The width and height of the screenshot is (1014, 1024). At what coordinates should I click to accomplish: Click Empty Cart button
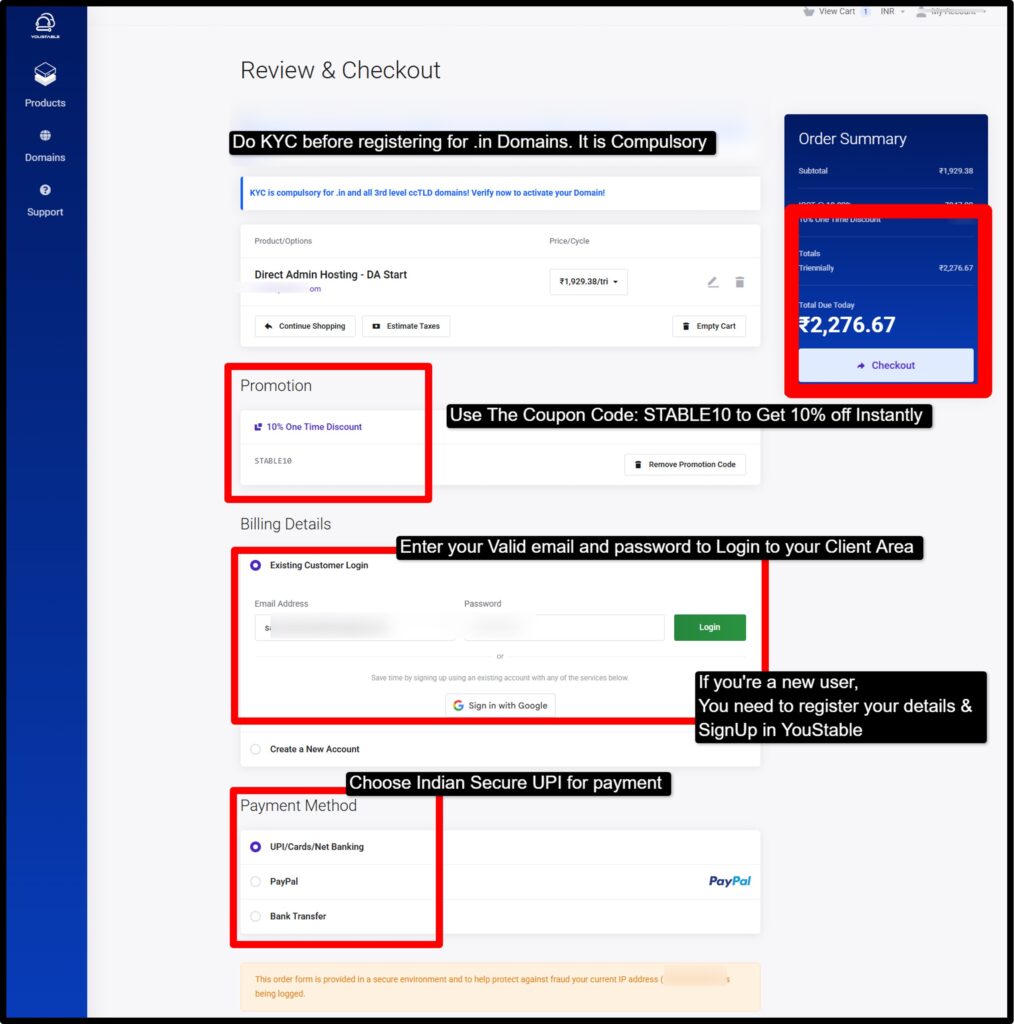709,326
